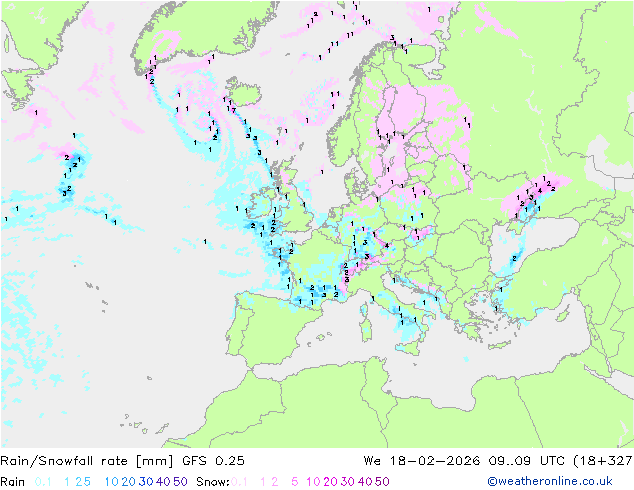
Task: Click the "Snow:" legend label
Action: click(213, 482)
